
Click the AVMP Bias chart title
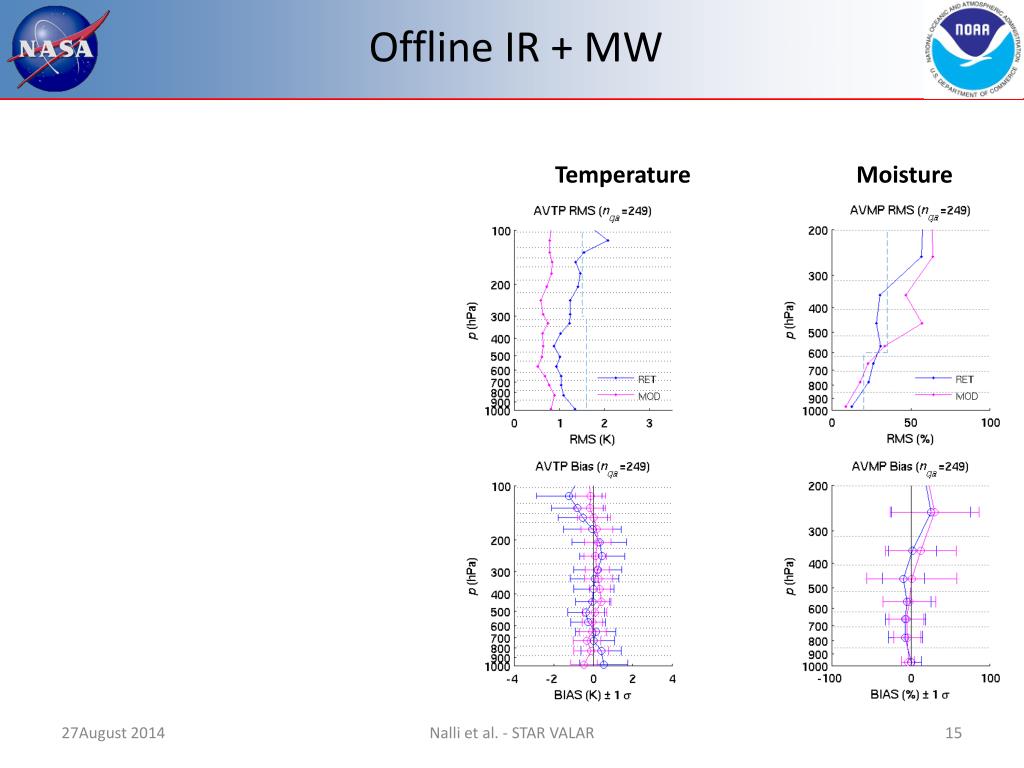pyautogui.click(x=910, y=467)
